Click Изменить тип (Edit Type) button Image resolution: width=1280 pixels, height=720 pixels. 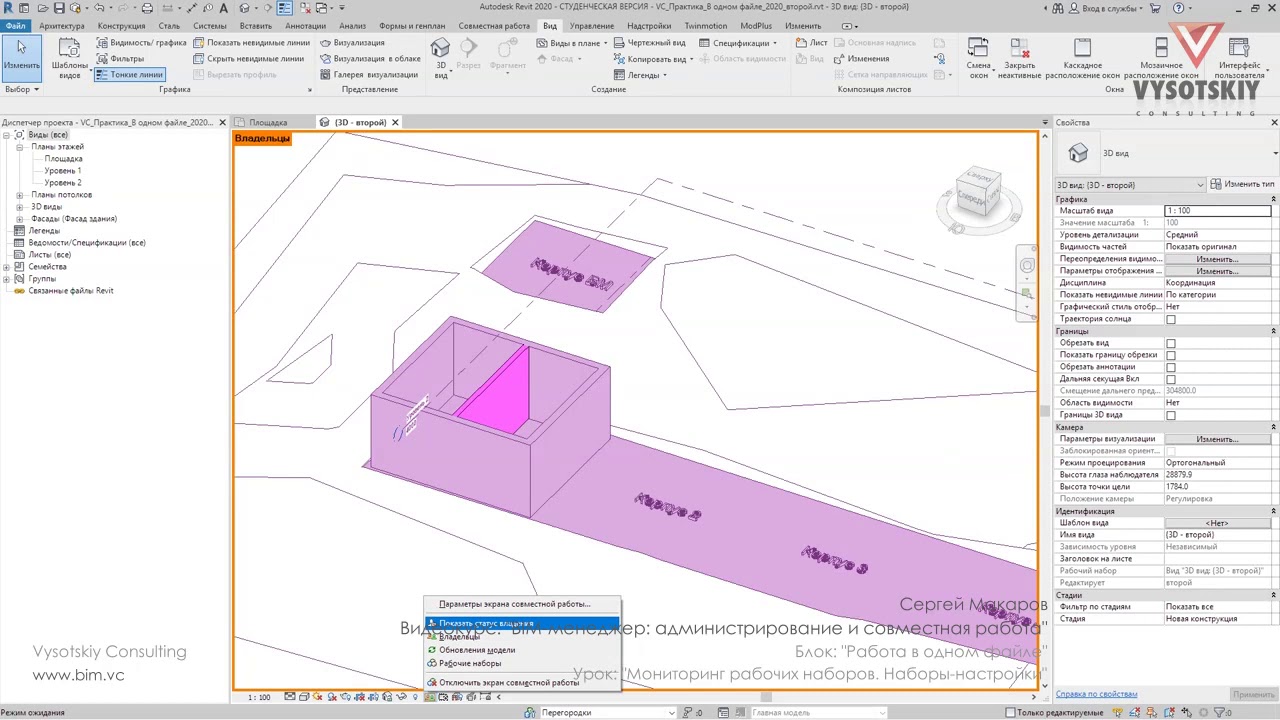pyautogui.click(x=1243, y=185)
